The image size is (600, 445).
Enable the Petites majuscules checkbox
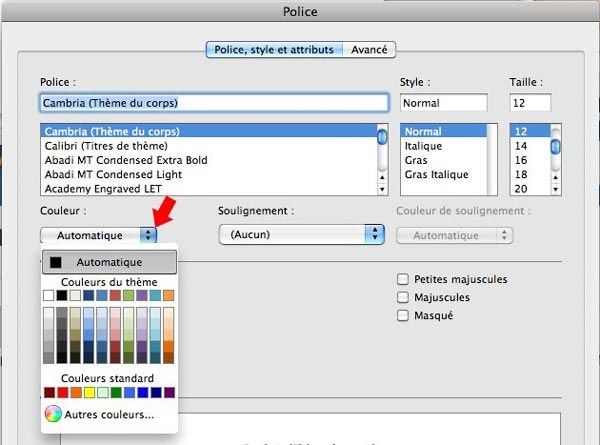click(x=404, y=280)
